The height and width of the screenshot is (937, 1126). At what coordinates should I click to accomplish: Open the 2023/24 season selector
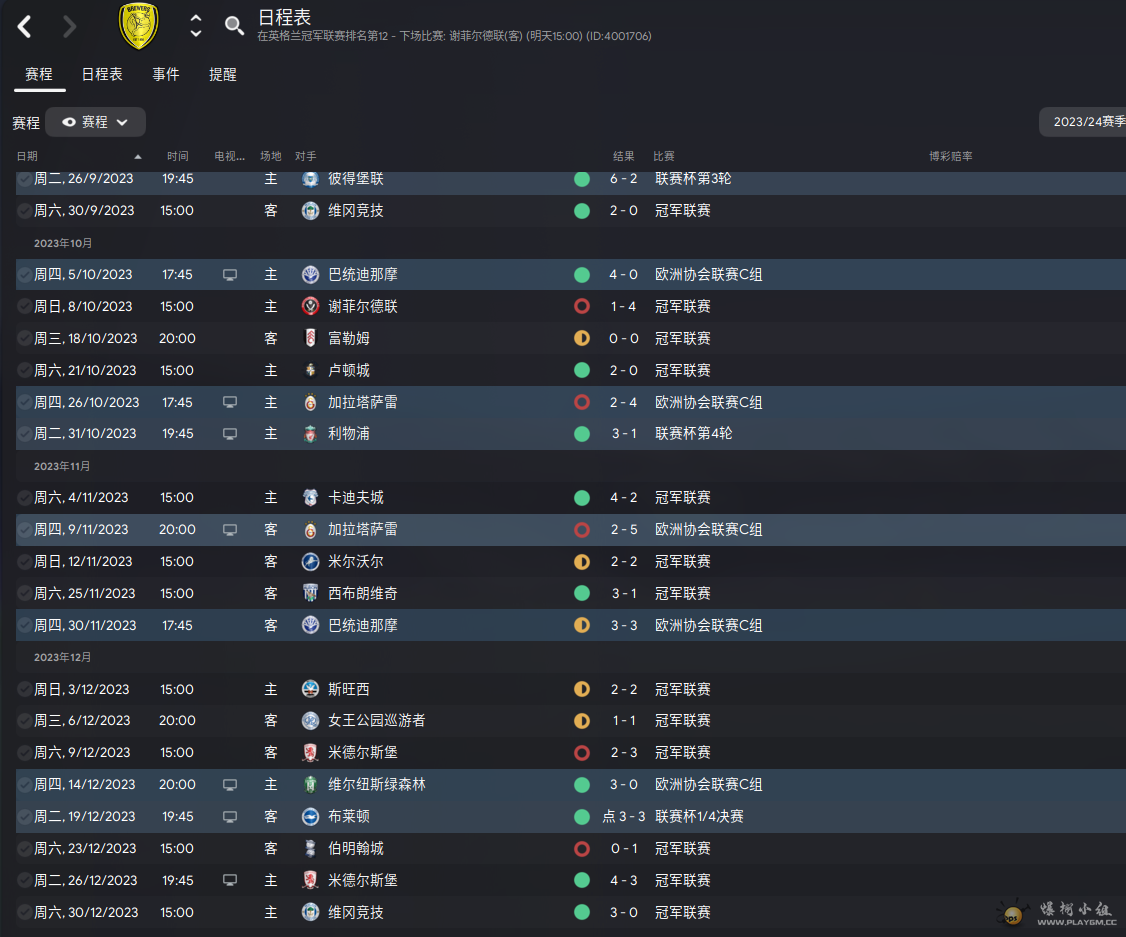click(1083, 122)
